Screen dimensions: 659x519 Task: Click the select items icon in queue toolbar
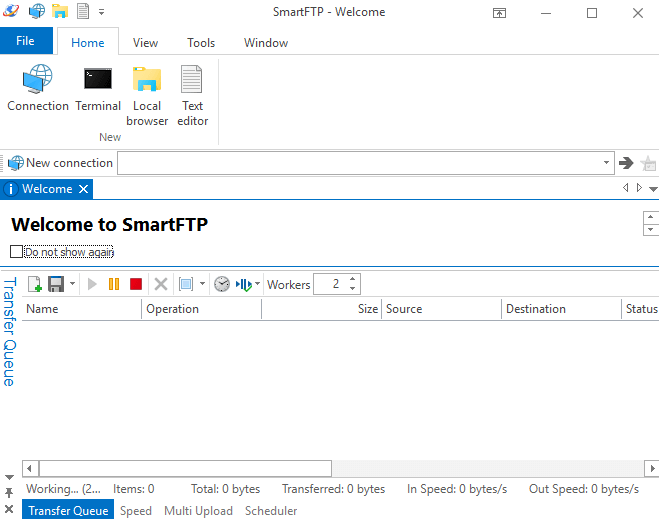pos(186,284)
